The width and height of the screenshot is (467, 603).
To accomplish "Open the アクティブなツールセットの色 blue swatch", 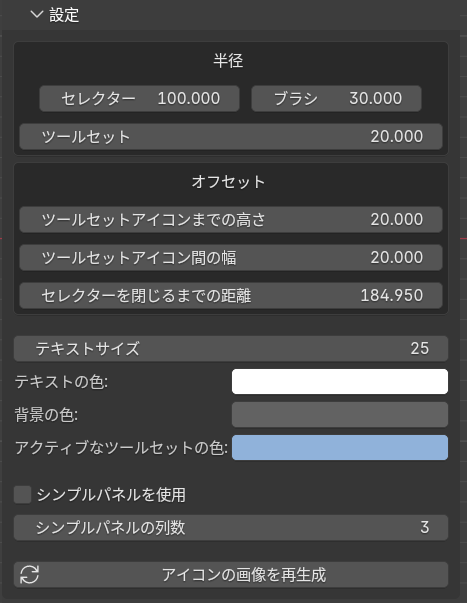I will 340,448.
